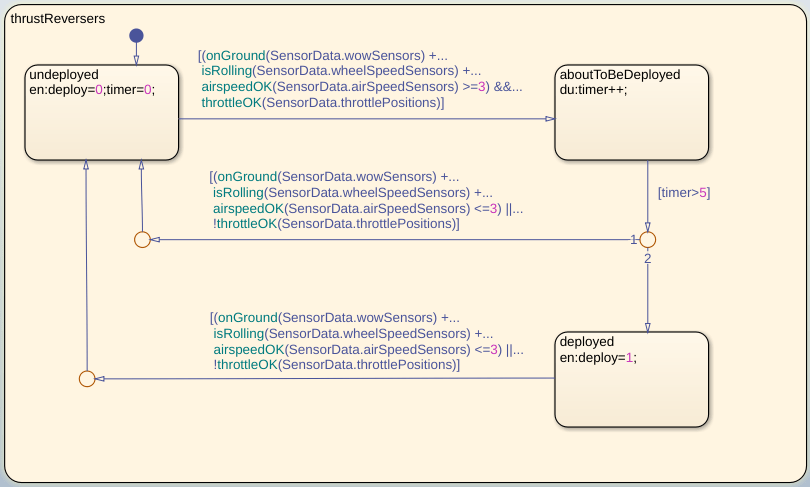The width and height of the screenshot is (810, 487).
Task: Select the undeployed state box
Action: click(102, 128)
